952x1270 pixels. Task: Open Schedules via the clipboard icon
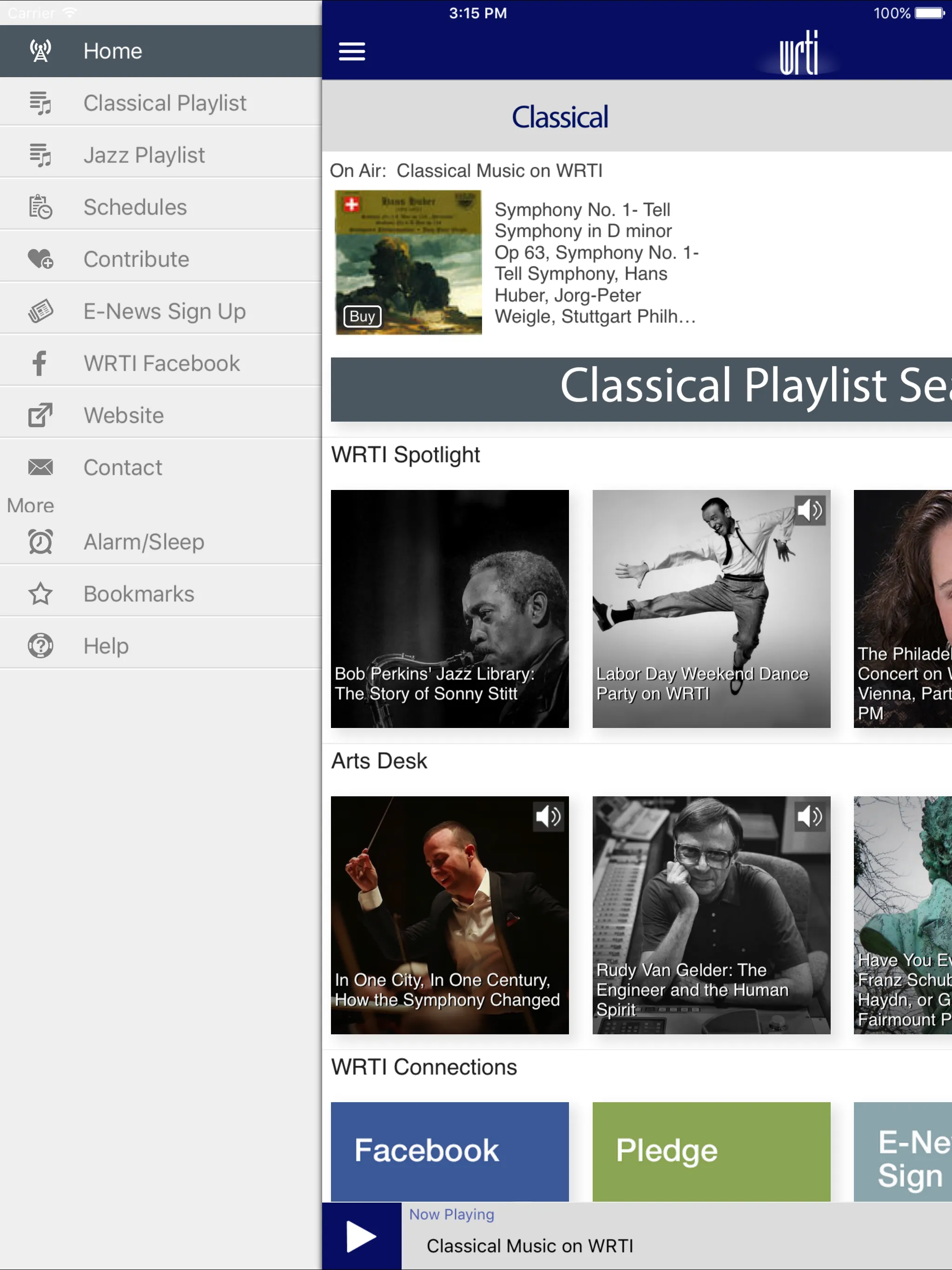coord(40,207)
